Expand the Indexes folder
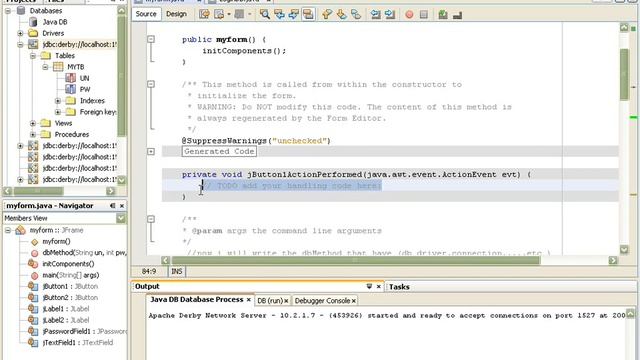The image size is (640, 360). (x=58, y=100)
